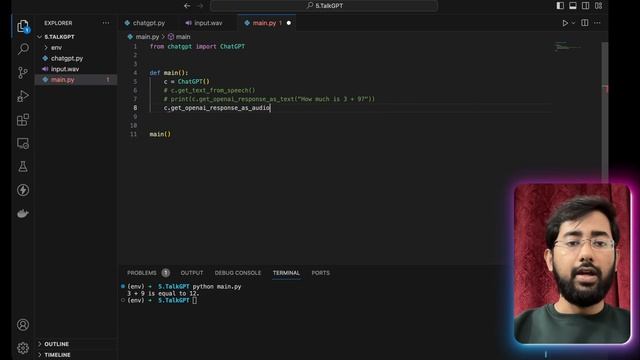Close main.py tab via unsaved dot

pyautogui.click(x=289, y=23)
